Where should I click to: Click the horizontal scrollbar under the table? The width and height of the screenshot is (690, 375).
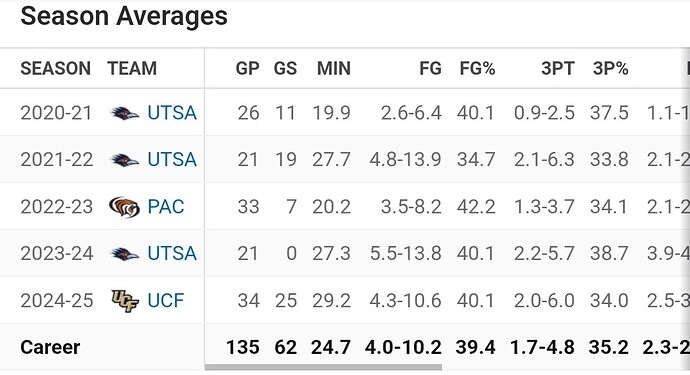point(323,367)
